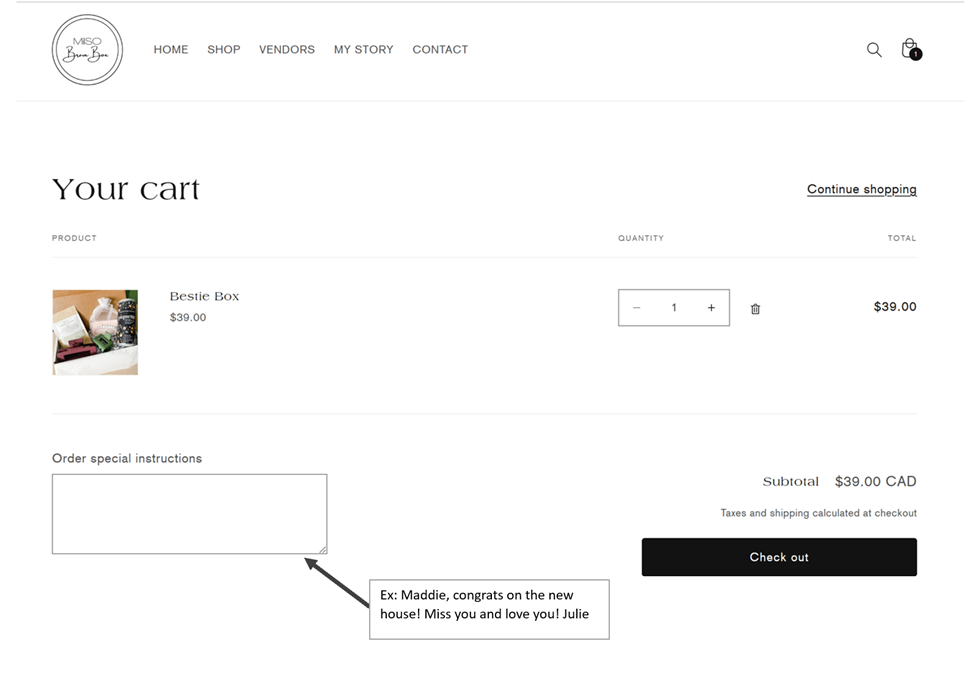Image resolution: width=973 pixels, height=676 pixels.
Task: Increase quantity with the plus button
Action: tap(711, 308)
